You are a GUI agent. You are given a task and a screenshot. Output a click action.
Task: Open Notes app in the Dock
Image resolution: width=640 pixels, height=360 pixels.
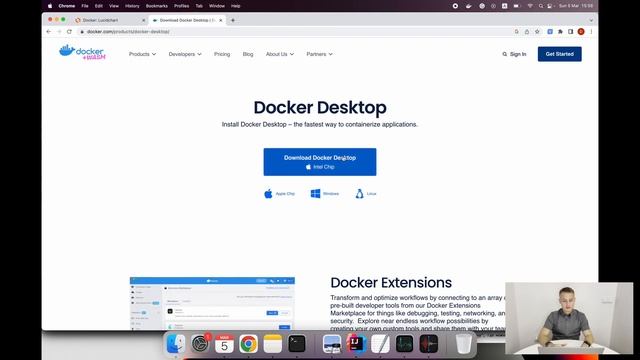[x=273, y=344]
